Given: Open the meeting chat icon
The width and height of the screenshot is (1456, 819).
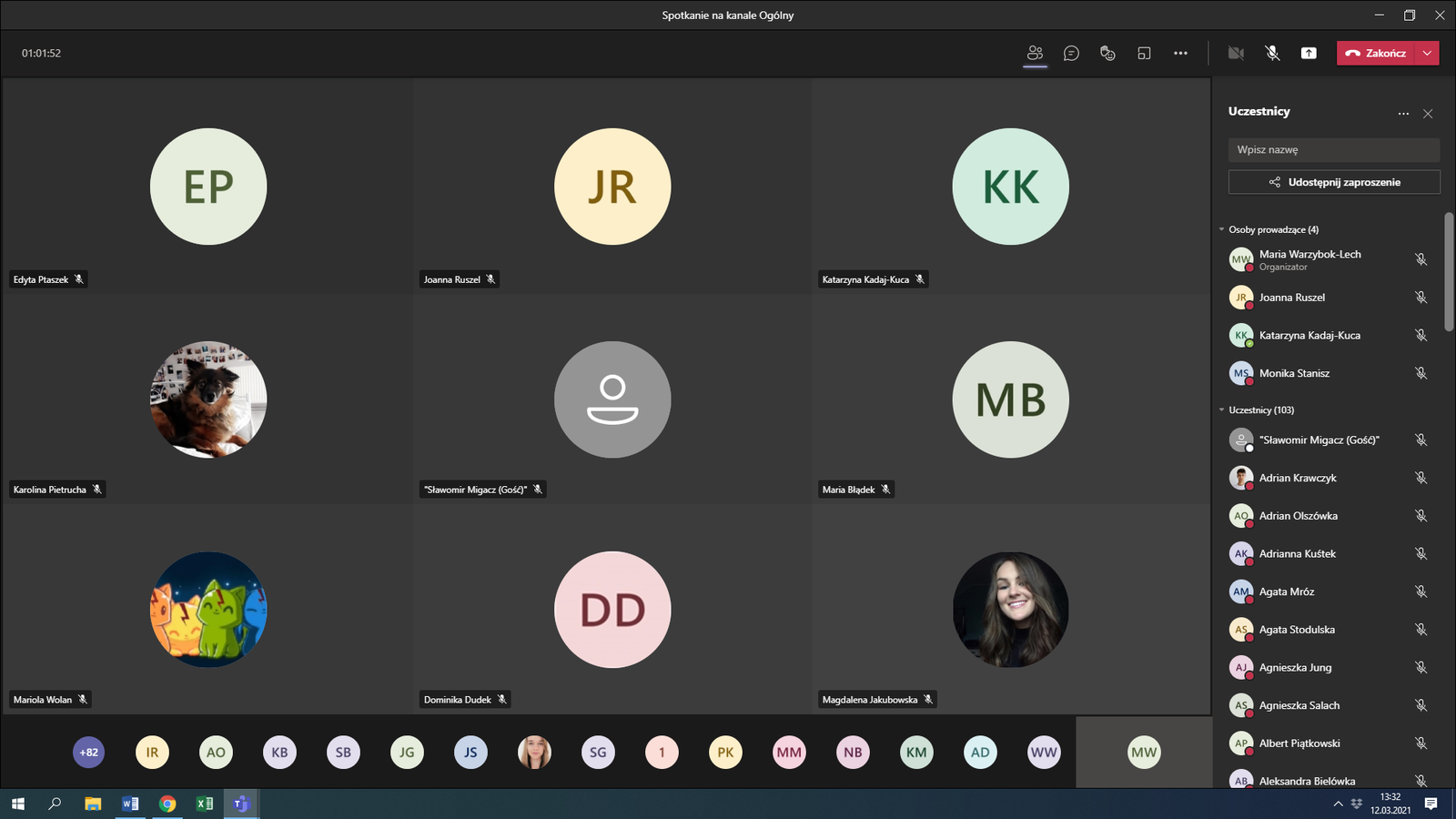Looking at the screenshot, I should tap(1071, 53).
